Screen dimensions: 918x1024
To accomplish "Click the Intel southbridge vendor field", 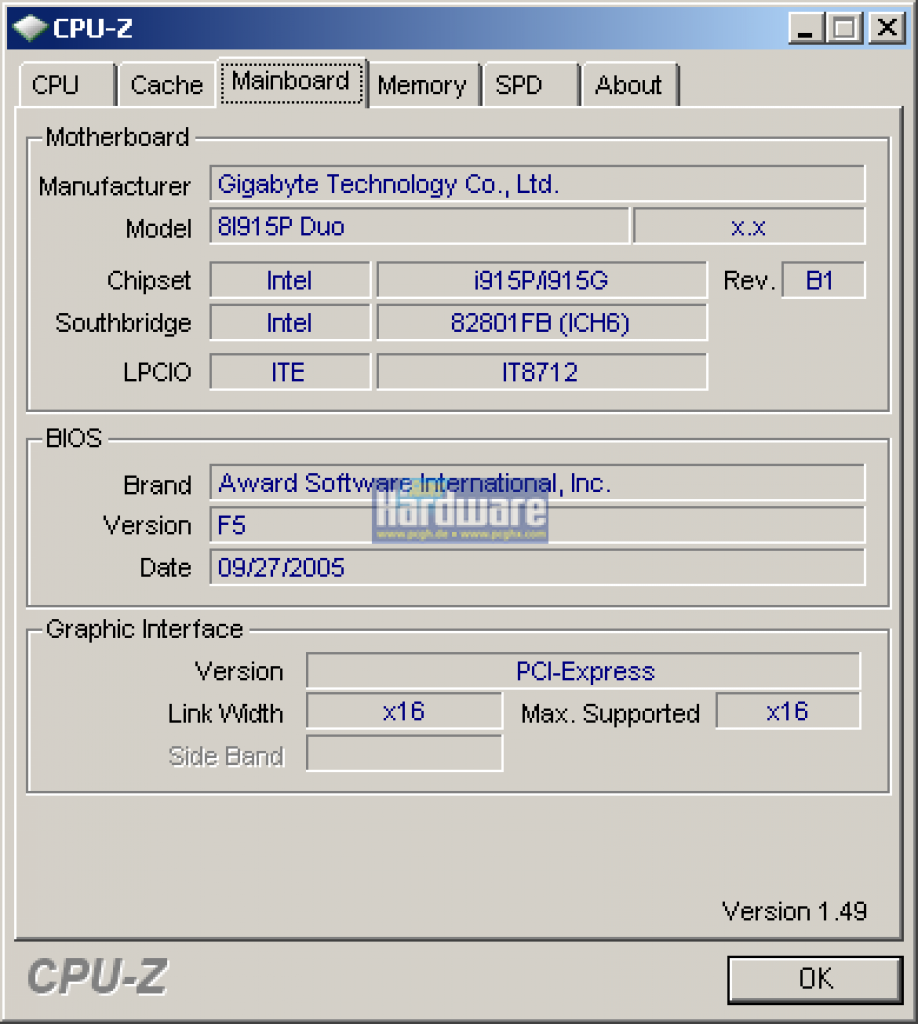I will coord(290,323).
